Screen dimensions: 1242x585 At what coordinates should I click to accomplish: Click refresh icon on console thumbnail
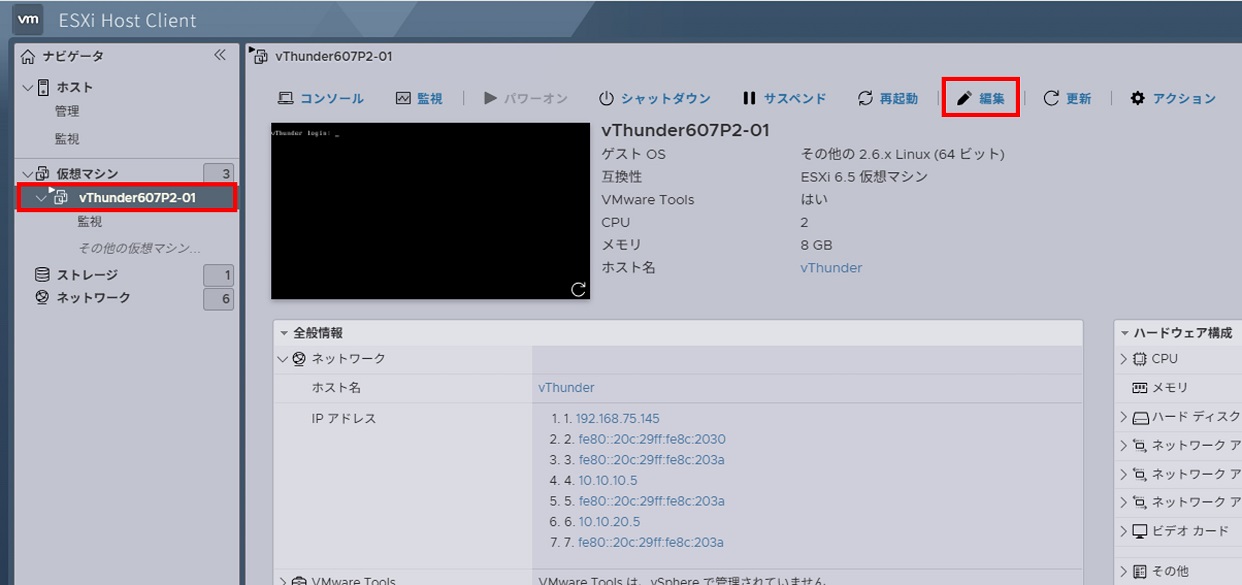[578, 289]
